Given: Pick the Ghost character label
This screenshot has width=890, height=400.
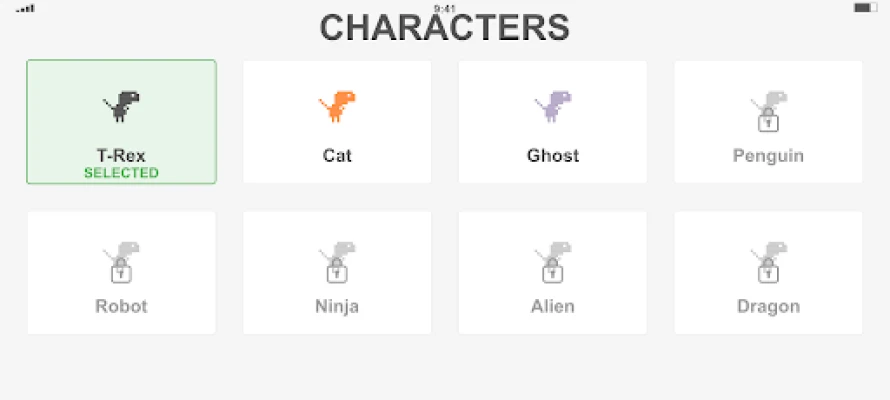Looking at the screenshot, I should tap(553, 156).
